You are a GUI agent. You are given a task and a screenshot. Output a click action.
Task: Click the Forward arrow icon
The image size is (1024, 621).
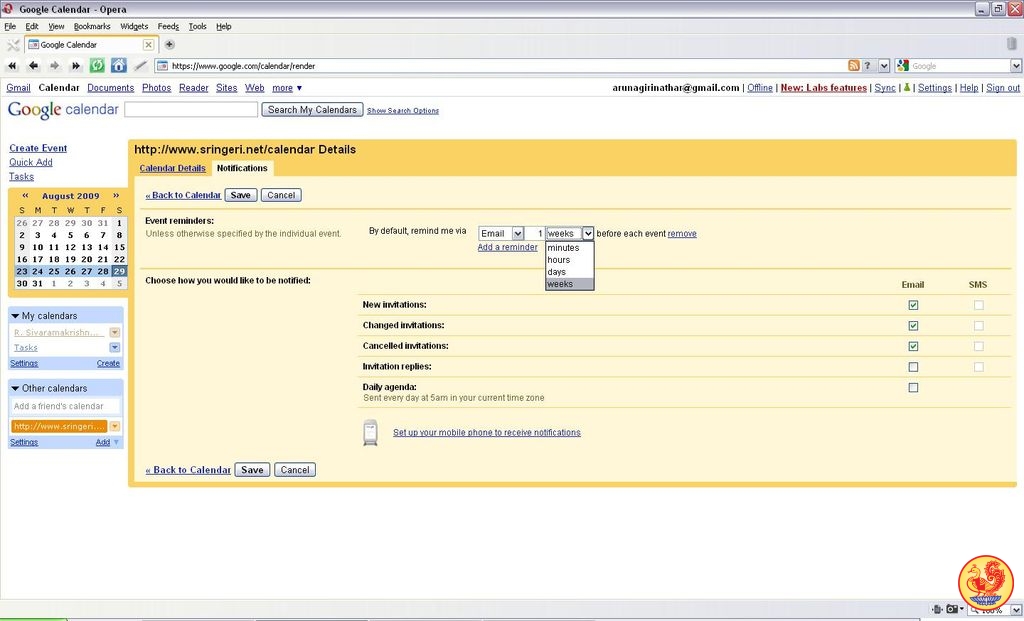tap(55, 66)
